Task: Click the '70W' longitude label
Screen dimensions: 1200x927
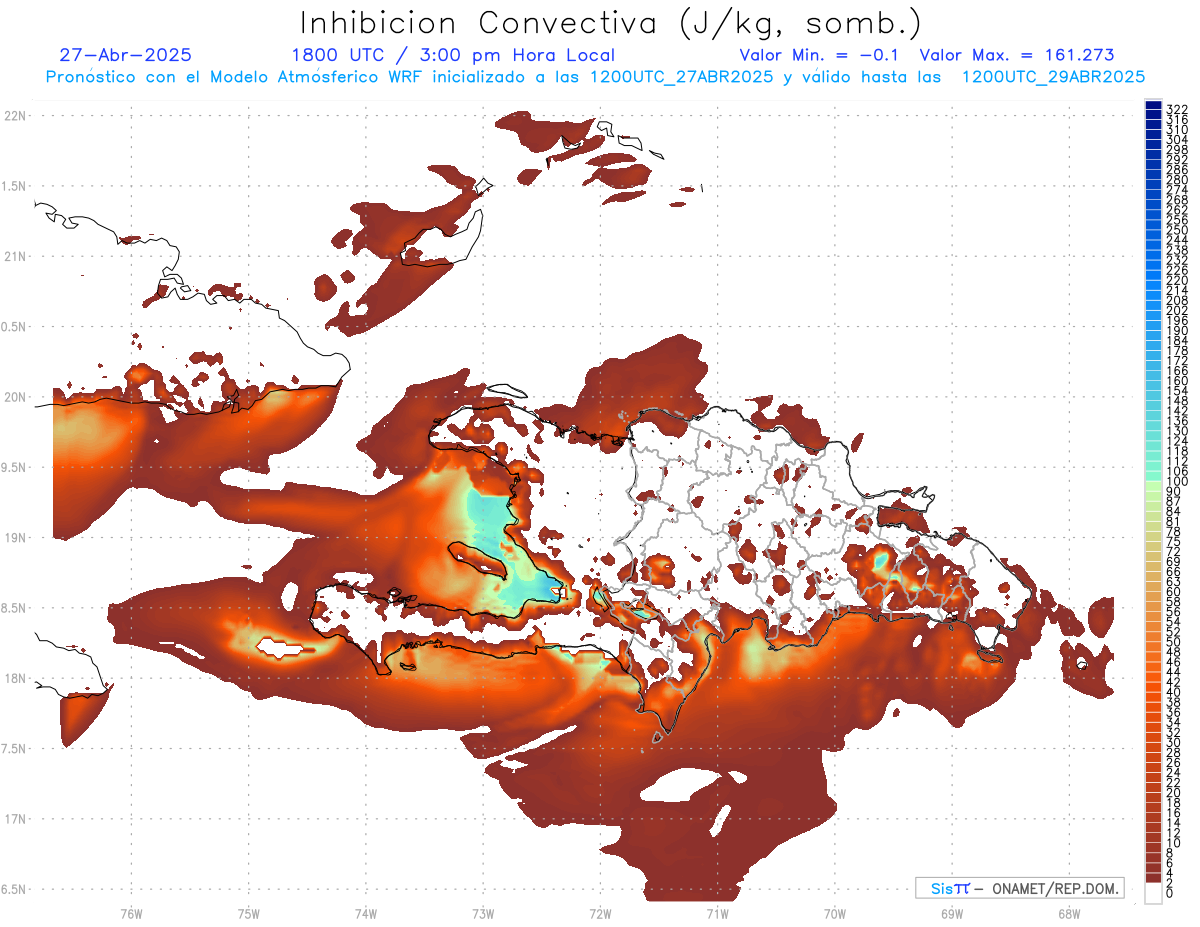Action: coord(834,913)
